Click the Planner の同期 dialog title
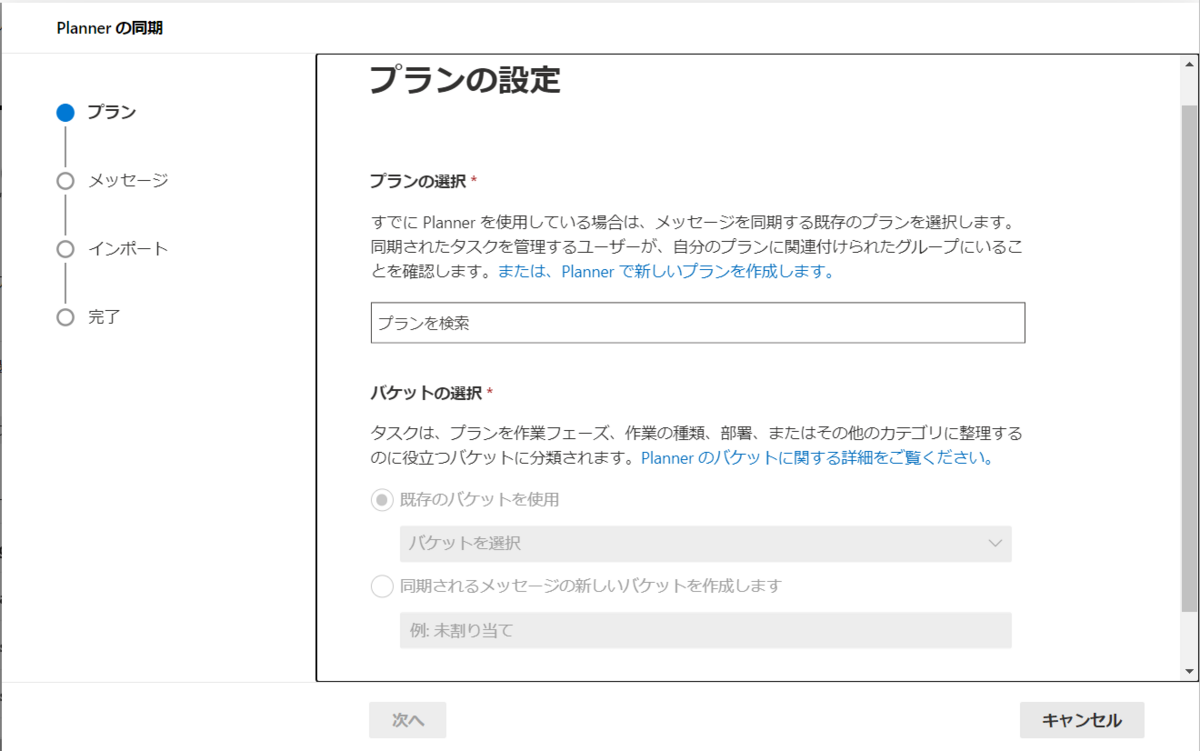 pyautogui.click(x=110, y=28)
